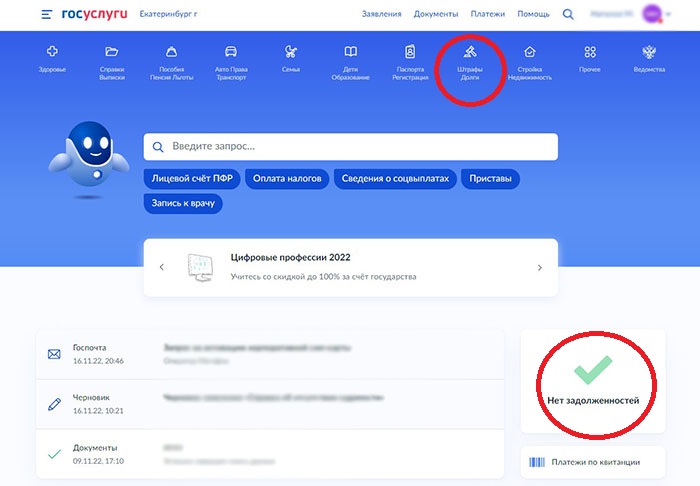Open the Стройка Недвижимость house icon
Screen dimensions: 700x486
point(529,52)
